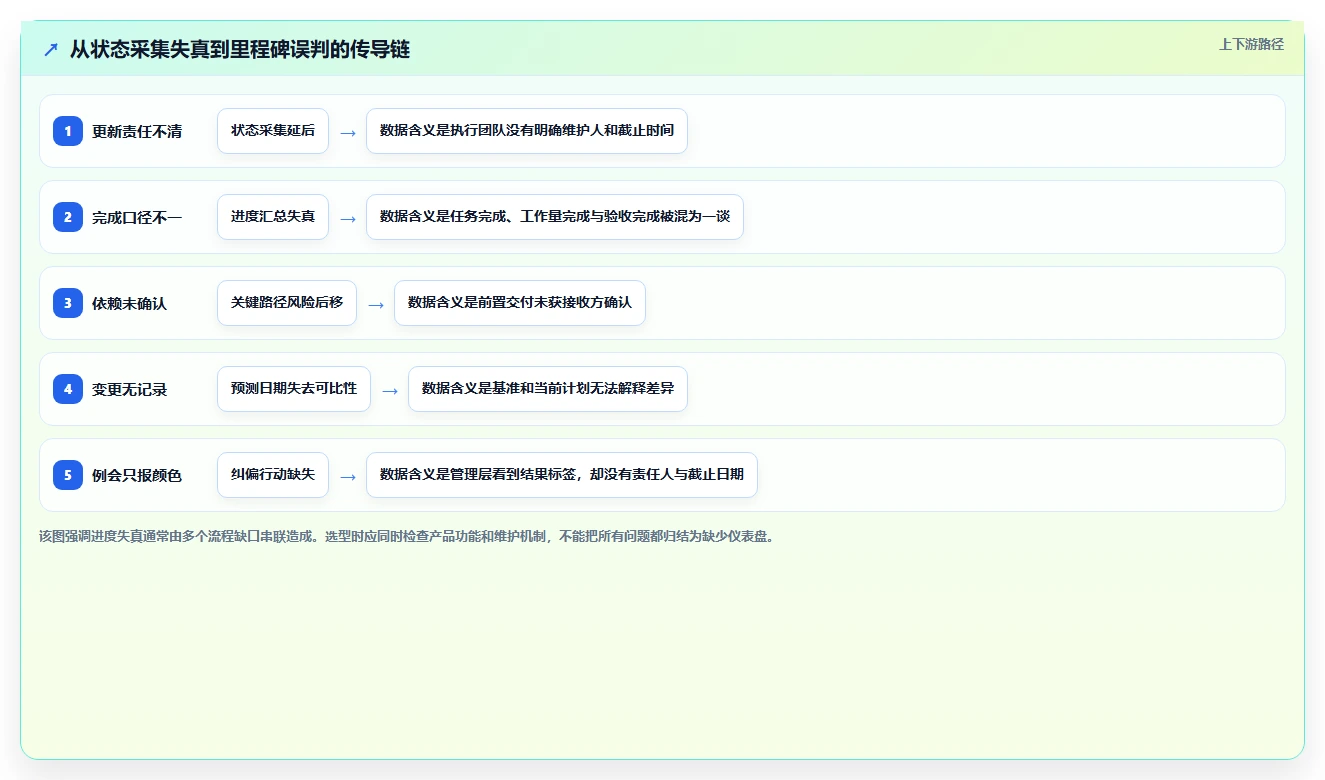
Task: Select step number 2 badge
Action: (68, 217)
